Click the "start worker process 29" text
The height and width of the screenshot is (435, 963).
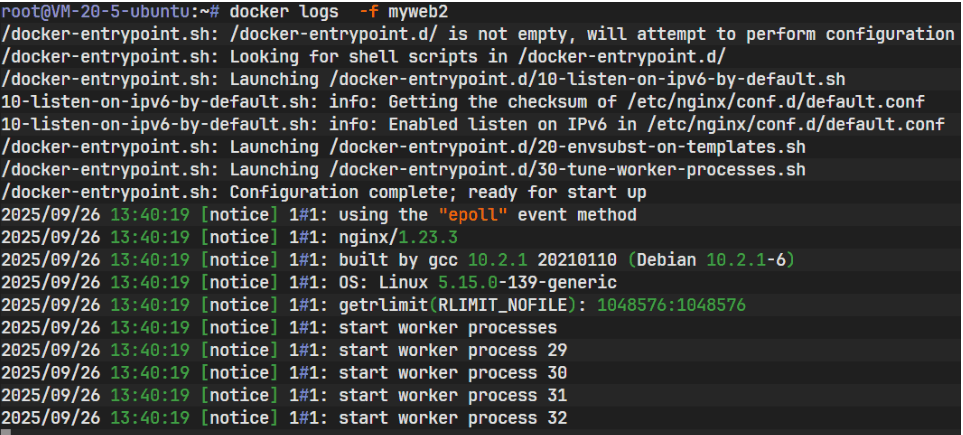pos(453,350)
